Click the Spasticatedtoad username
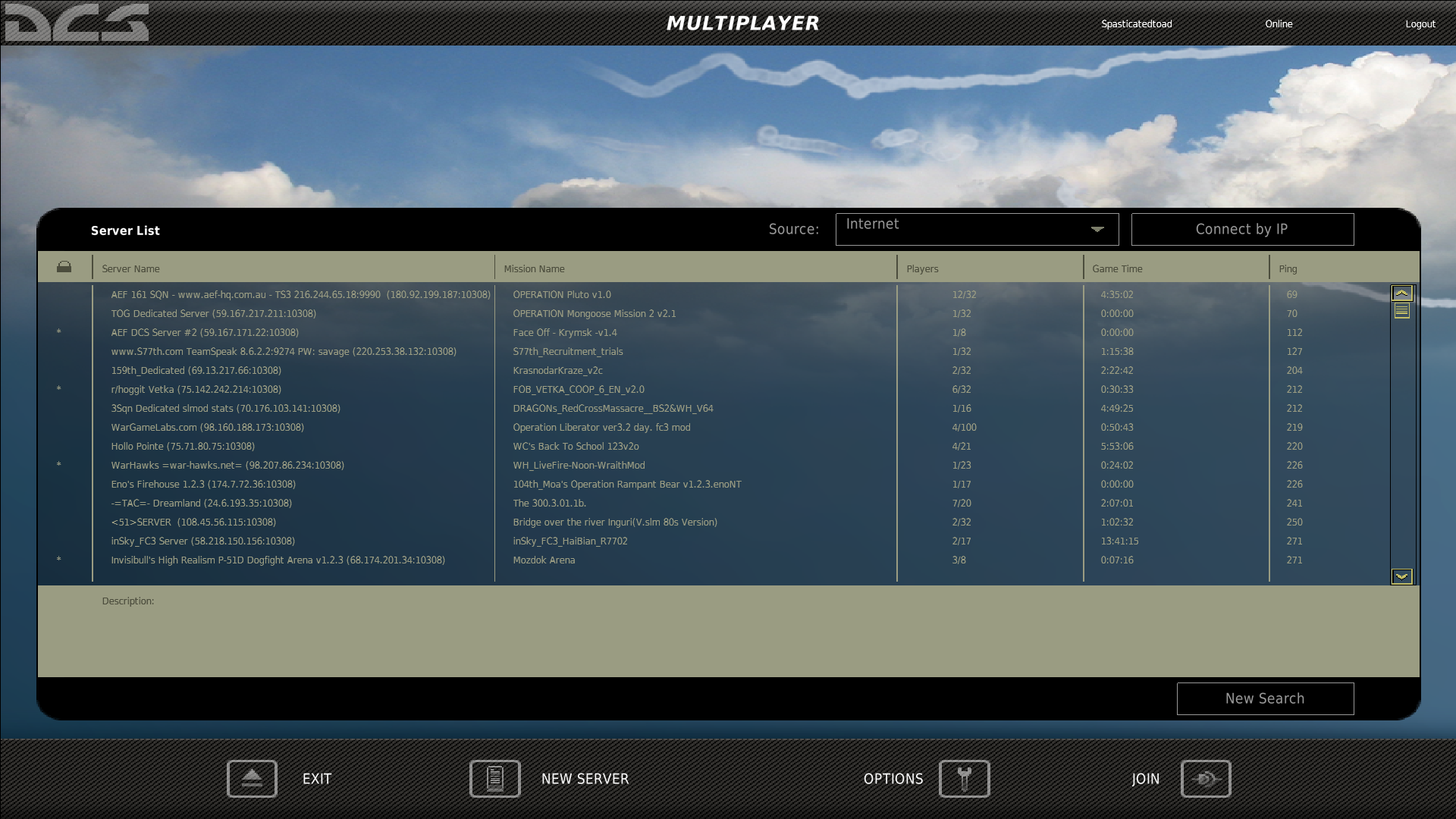This screenshot has width=1456, height=819. (1137, 24)
